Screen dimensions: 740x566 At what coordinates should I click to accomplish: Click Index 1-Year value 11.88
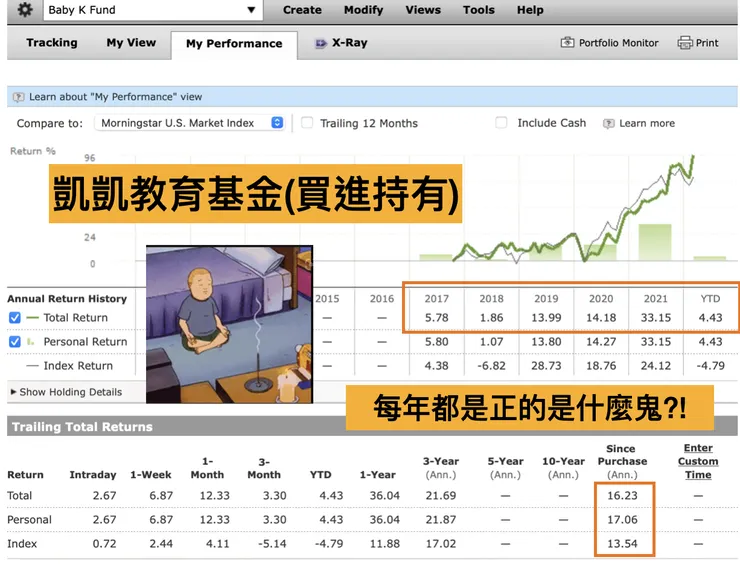384,544
